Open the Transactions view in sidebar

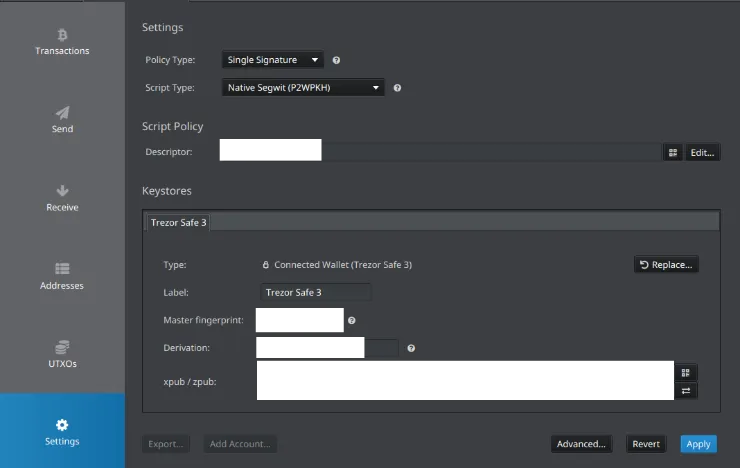62,42
